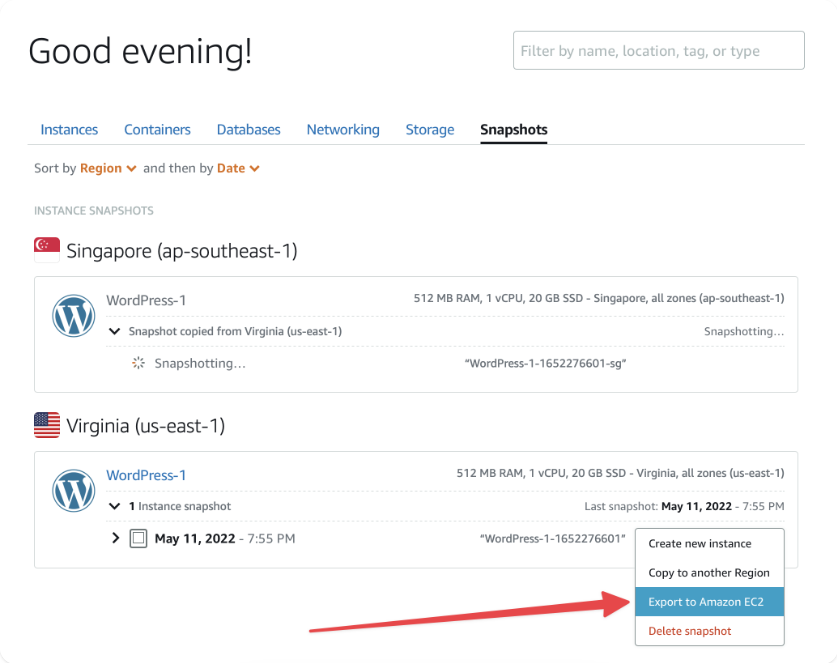Click the 'Virginia (us-east-1)' region heading

(x=146, y=426)
